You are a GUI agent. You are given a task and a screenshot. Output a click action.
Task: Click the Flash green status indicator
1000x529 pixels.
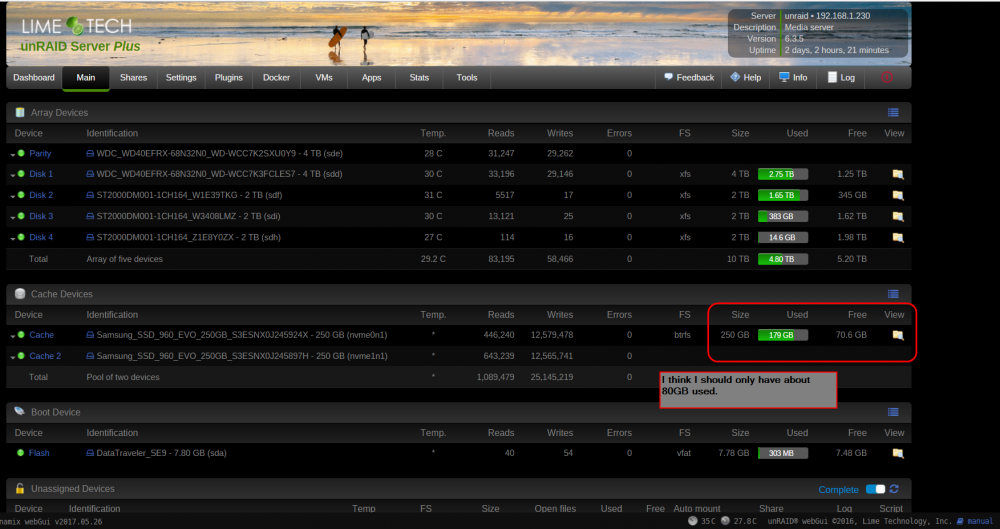tap(20, 452)
